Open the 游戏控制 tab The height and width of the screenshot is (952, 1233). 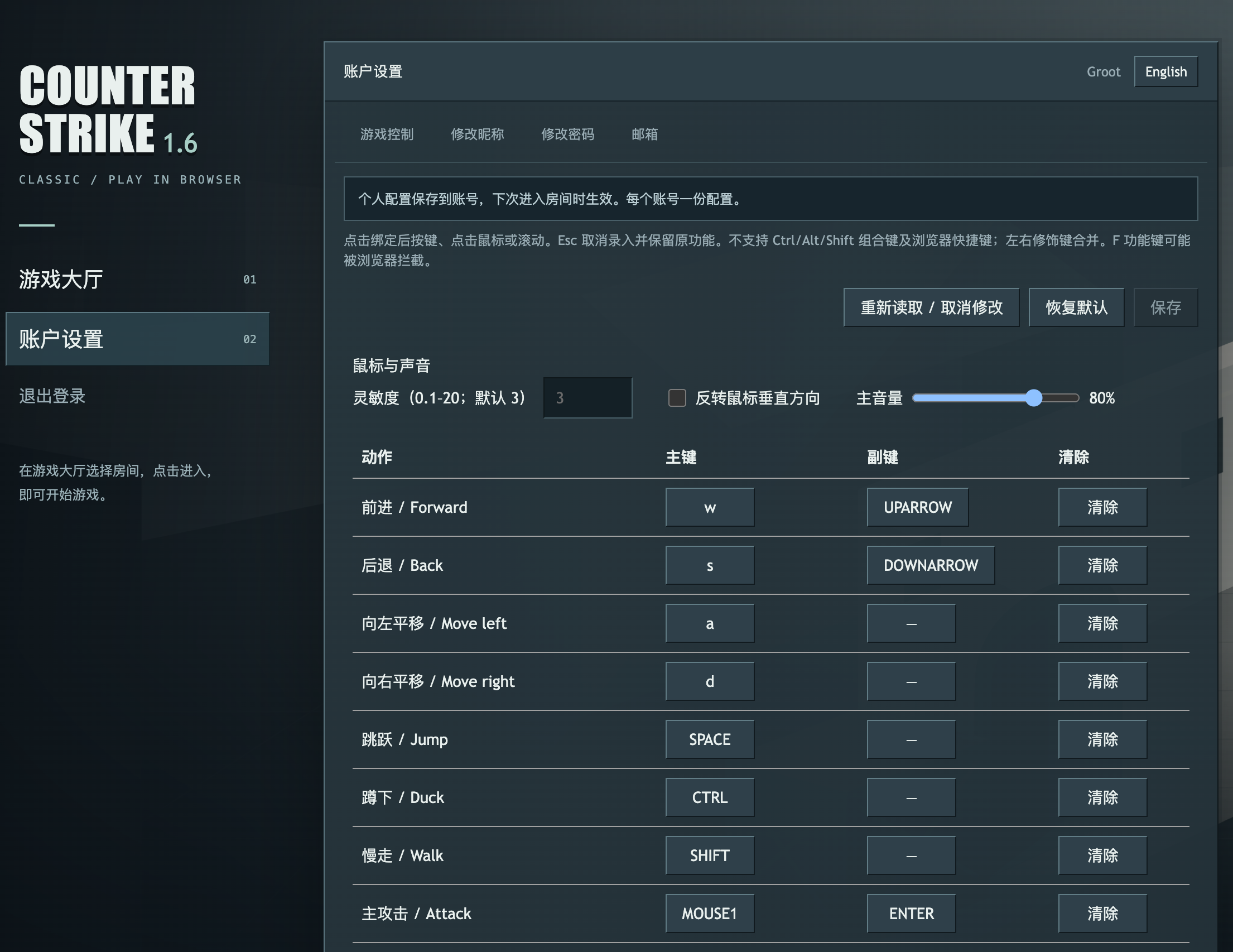pos(387,134)
